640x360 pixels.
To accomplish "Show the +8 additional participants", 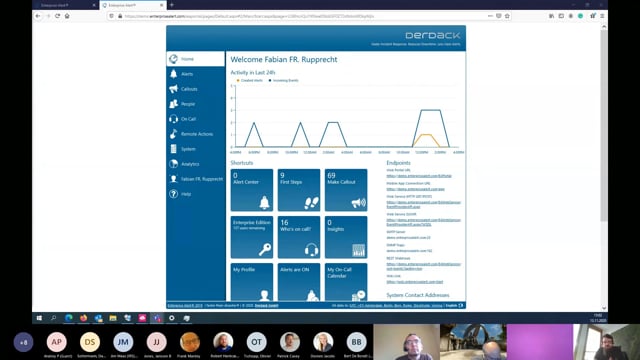I will [24, 342].
